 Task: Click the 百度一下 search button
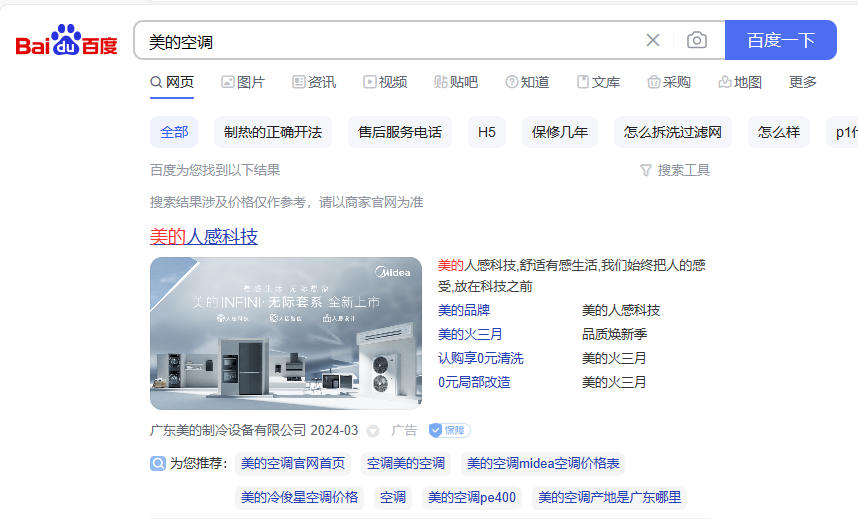(x=781, y=40)
